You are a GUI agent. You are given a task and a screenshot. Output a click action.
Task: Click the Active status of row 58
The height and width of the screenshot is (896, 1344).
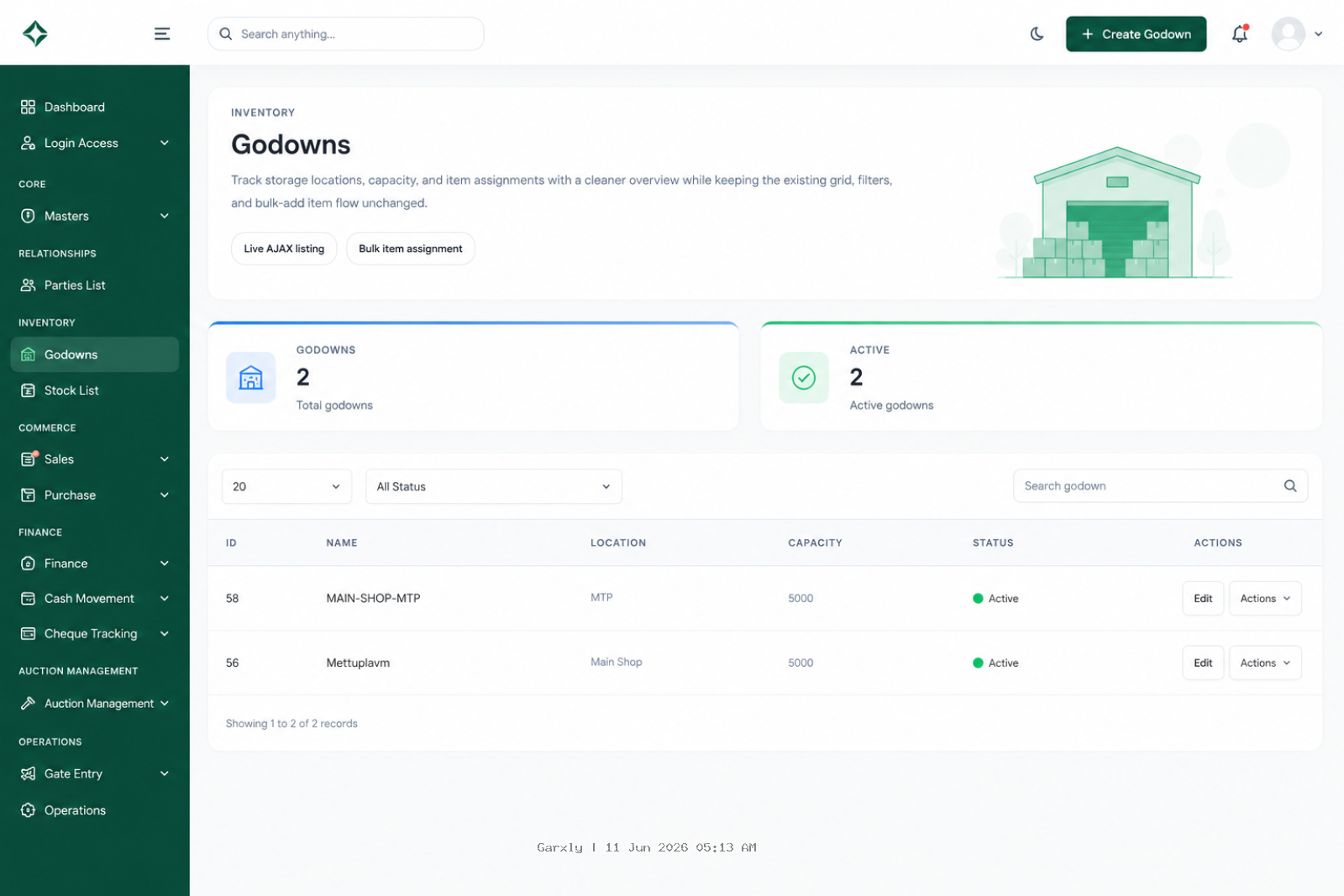click(995, 598)
